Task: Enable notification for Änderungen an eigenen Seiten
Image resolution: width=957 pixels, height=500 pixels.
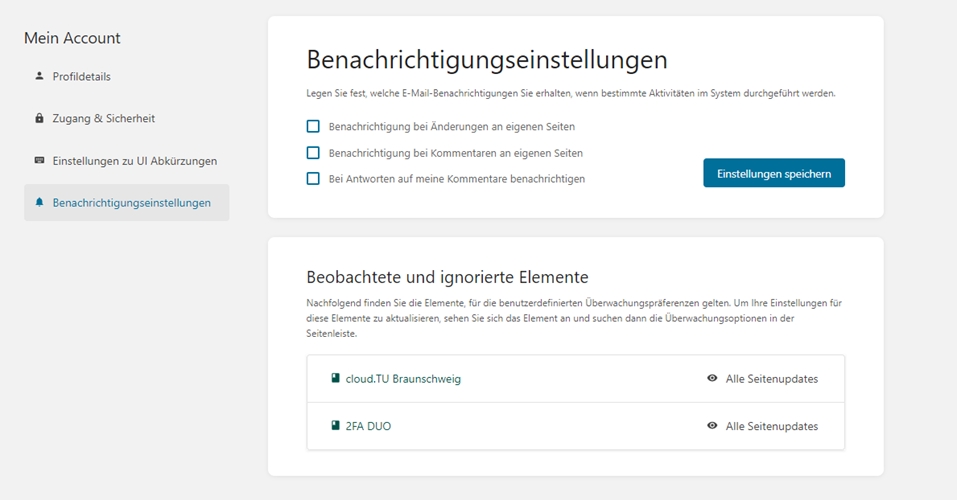Action: [313, 127]
